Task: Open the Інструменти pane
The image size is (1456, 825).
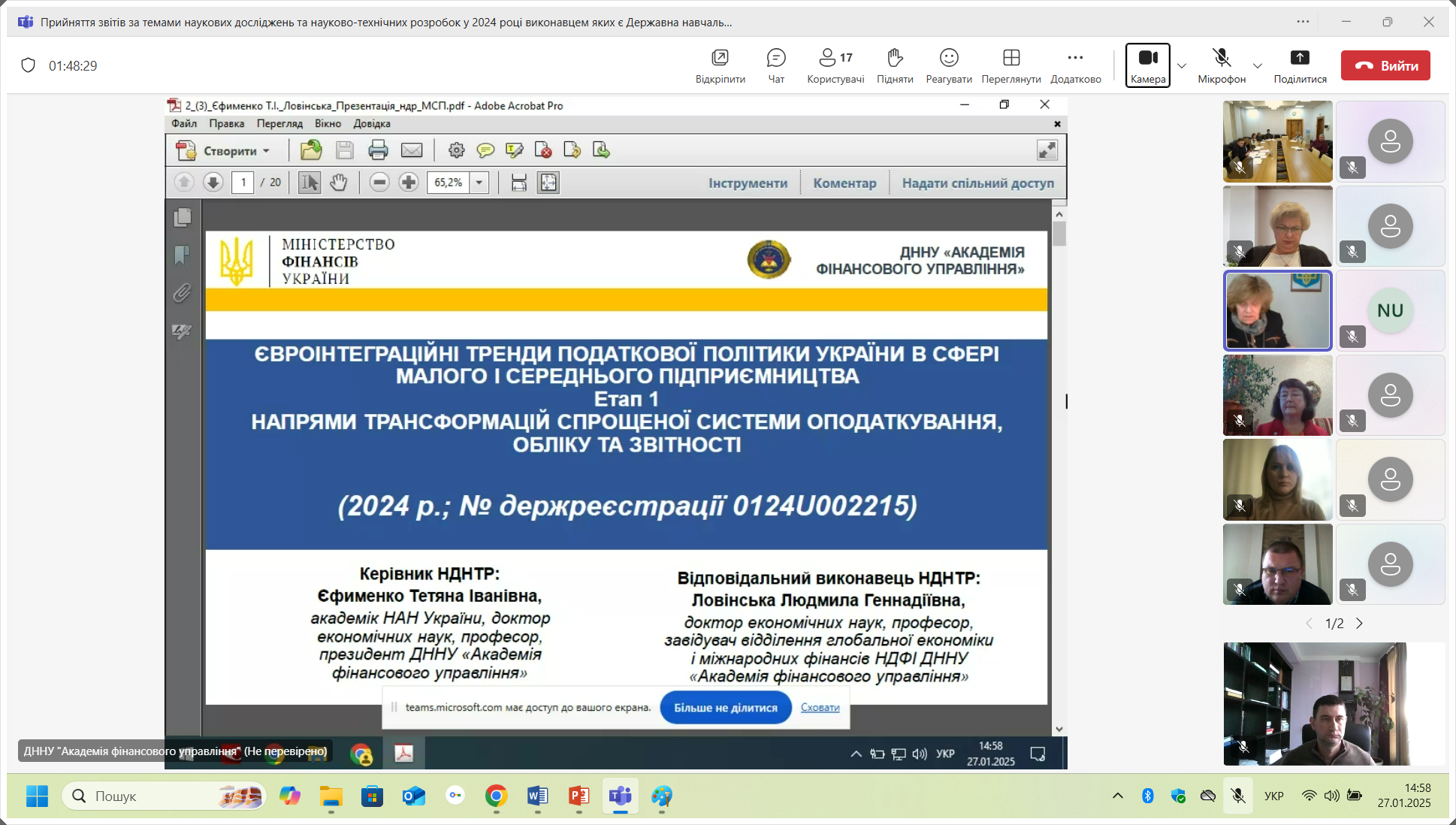Action: (x=748, y=183)
